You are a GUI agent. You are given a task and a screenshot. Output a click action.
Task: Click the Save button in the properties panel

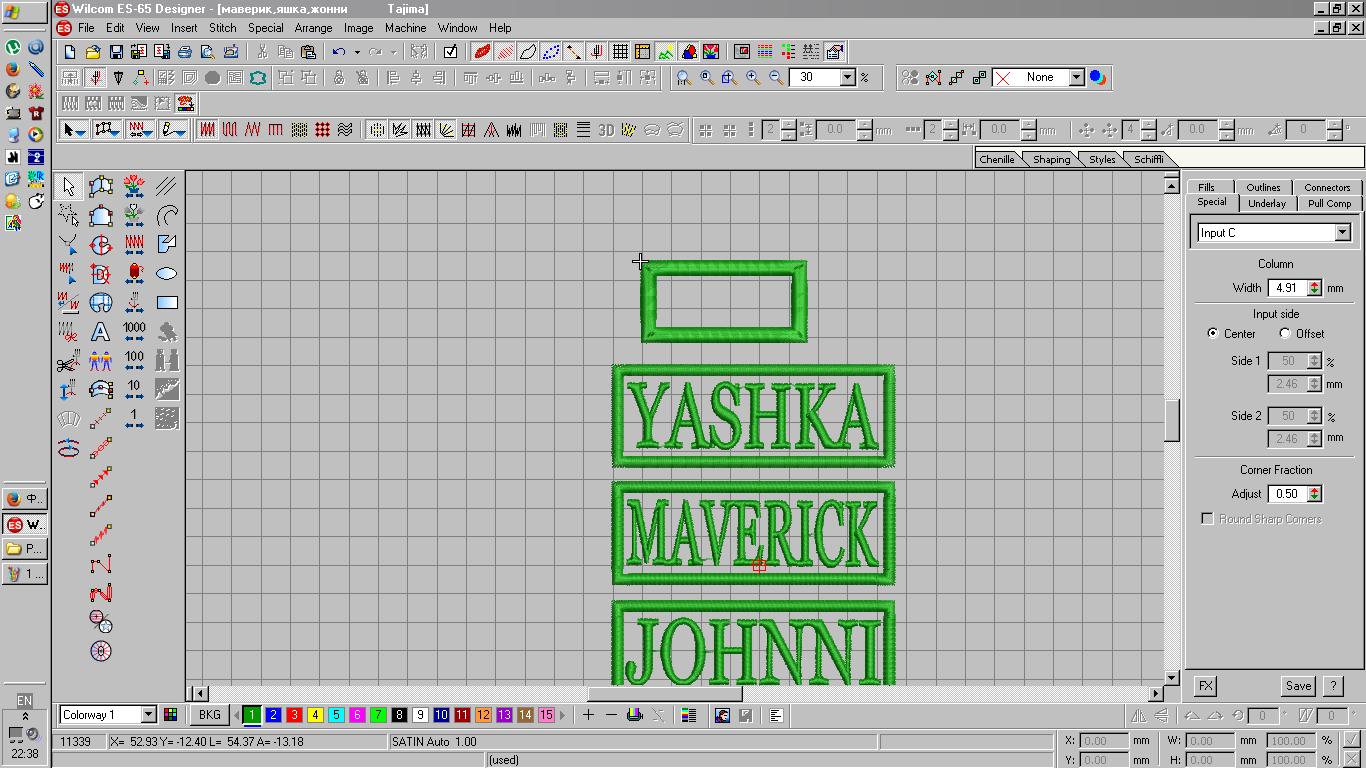point(1297,686)
